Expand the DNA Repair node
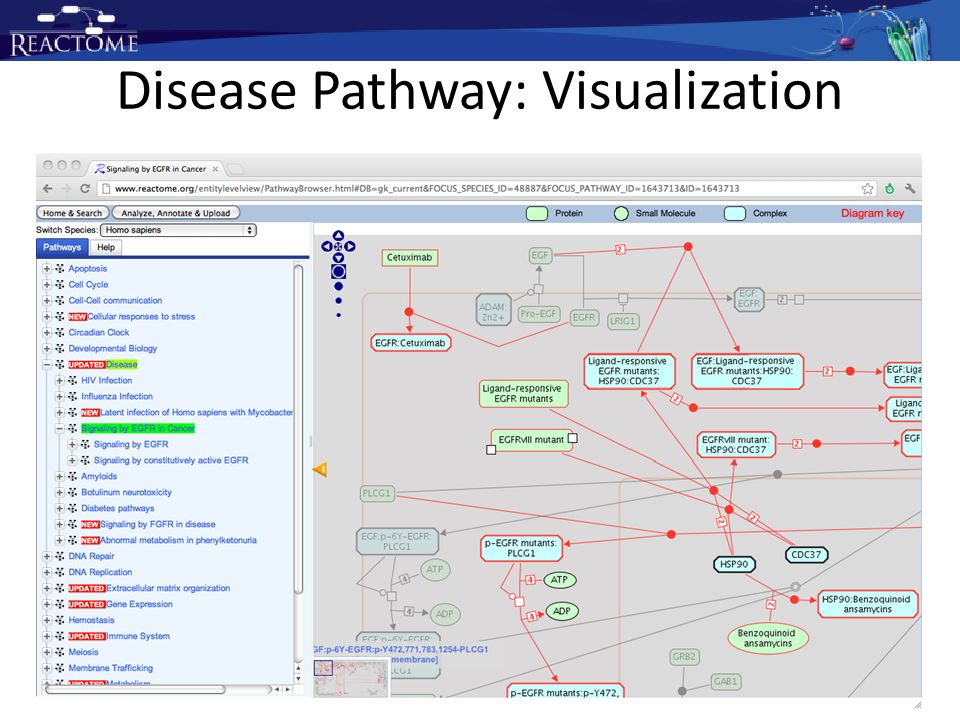 47,557
